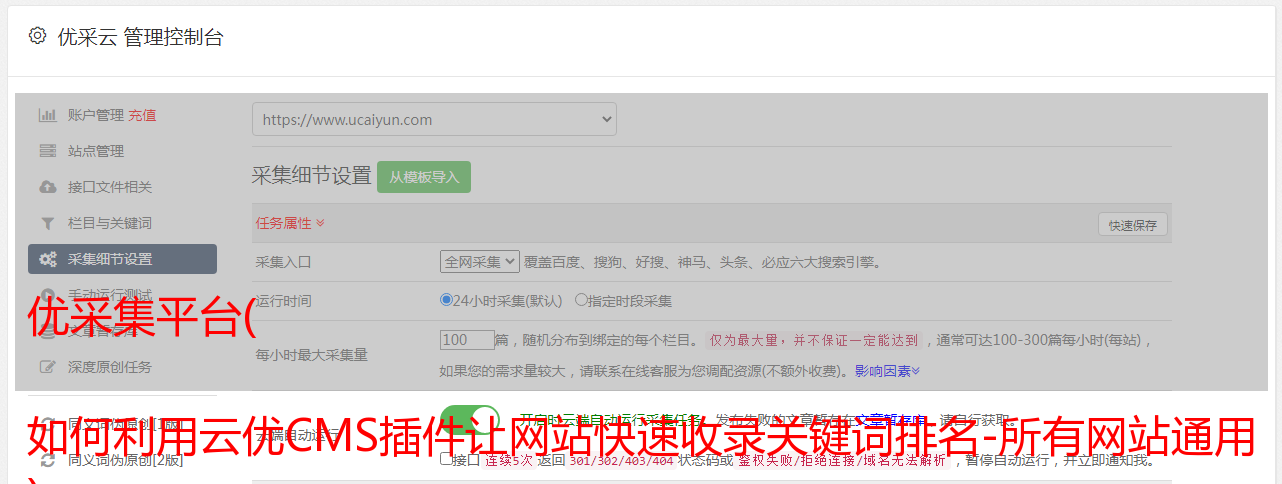Open the 全网采集 dropdown
Screen dimensions: 1282x484
pyautogui.click(x=480, y=261)
